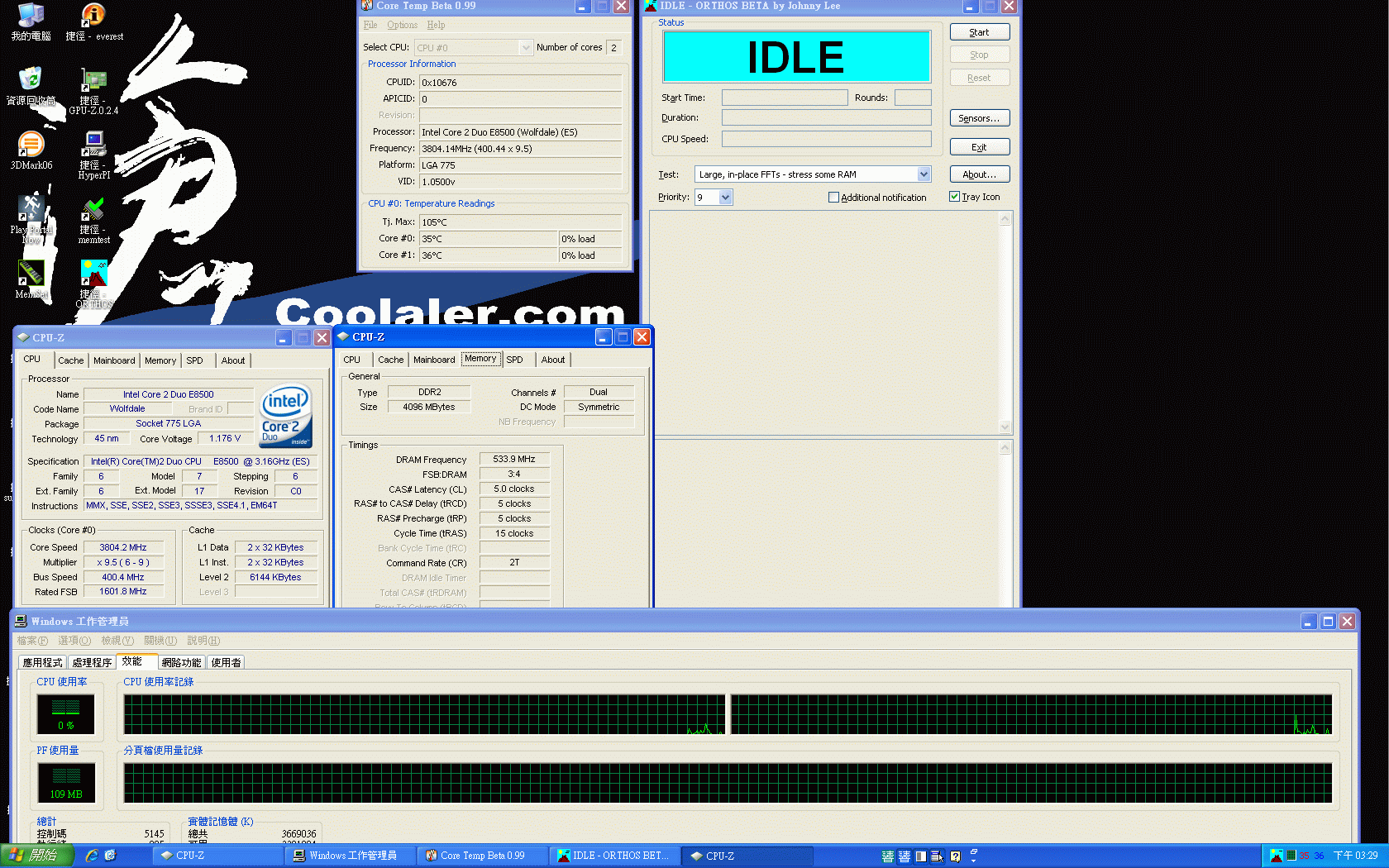This screenshot has width=1389, height=868.
Task: Open the Windows Start (開始) button
Action: [37, 856]
